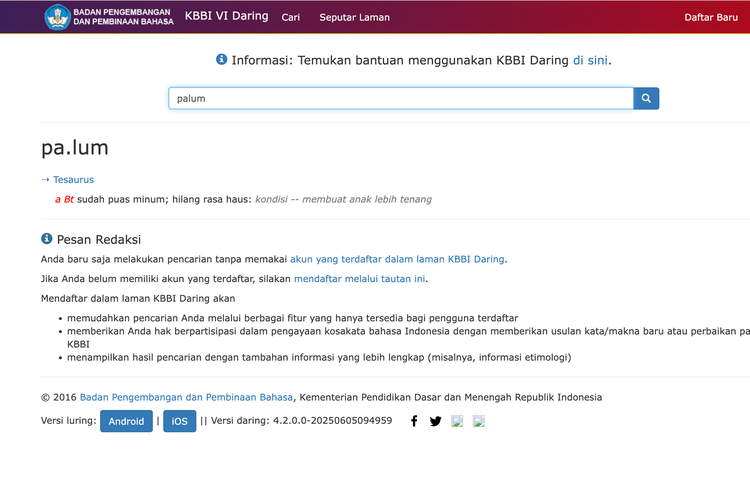Open Badan Pengembangan dan Pembinaan Bahasa footer link

coord(186,397)
